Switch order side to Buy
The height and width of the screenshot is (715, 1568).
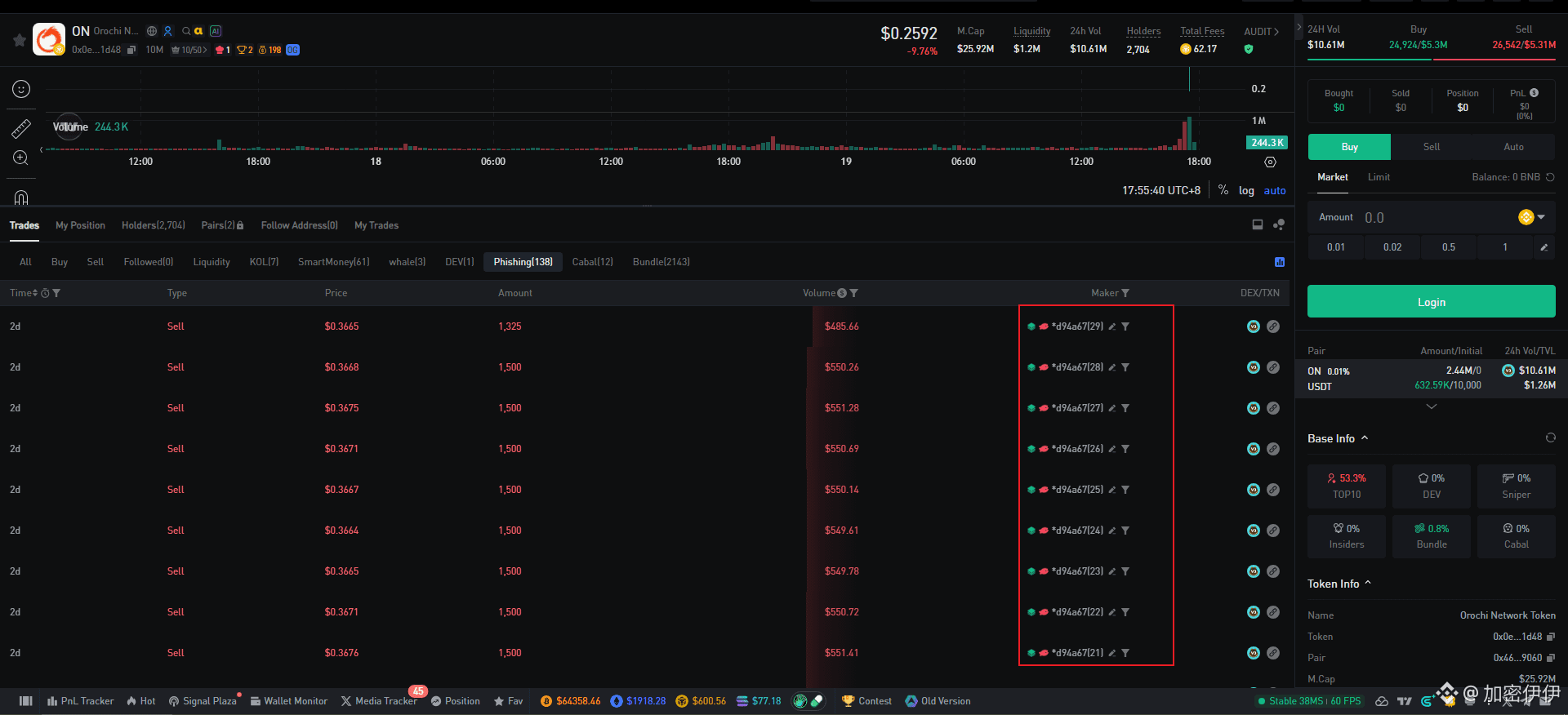[1349, 147]
